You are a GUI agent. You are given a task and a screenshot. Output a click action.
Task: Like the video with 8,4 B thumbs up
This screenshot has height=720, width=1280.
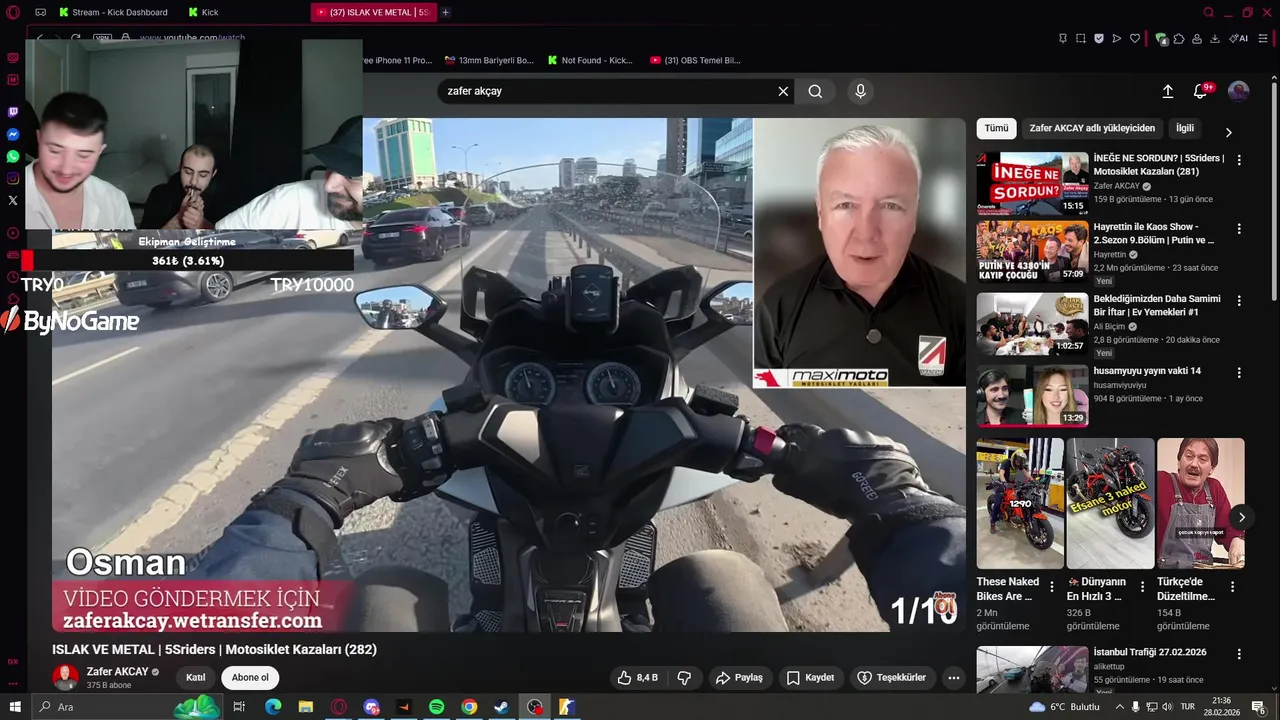coord(637,678)
